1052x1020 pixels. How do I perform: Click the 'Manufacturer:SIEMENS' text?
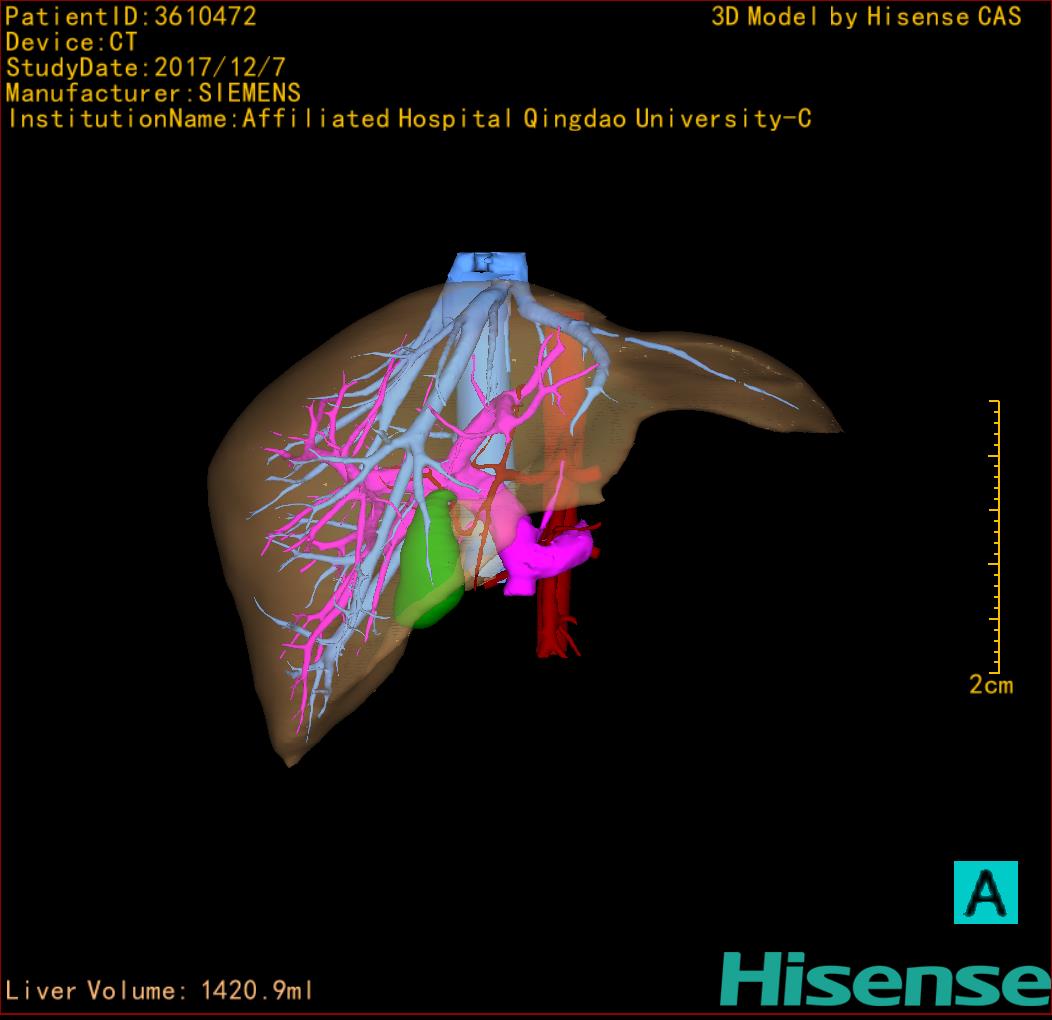point(153,93)
